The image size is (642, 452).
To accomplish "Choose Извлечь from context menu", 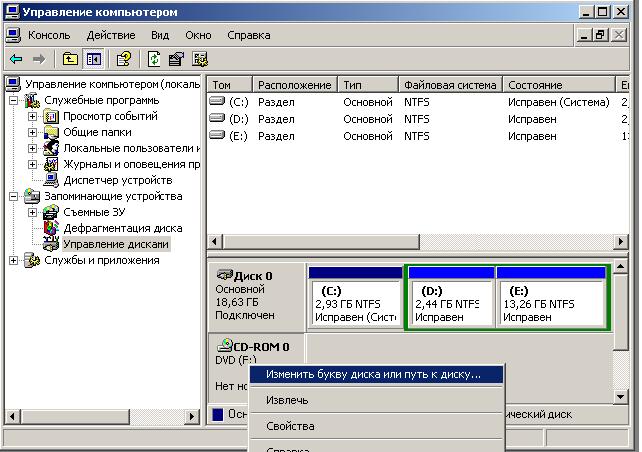I will click(x=376, y=400).
